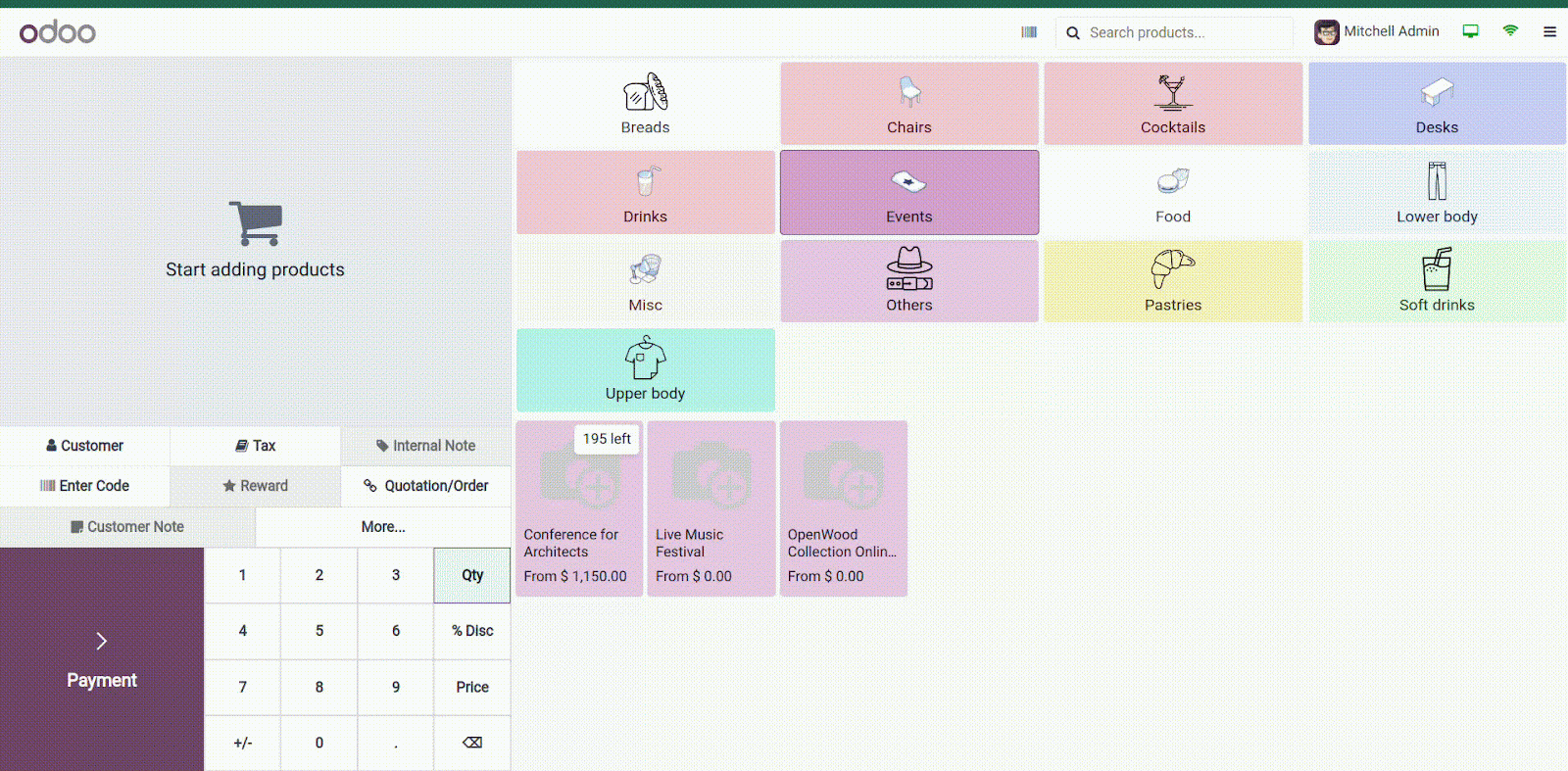The height and width of the screenshot is (771, 1568).
Task: Add Conference for Architects product
Action: pyautogui.click(x=579, y=508)
